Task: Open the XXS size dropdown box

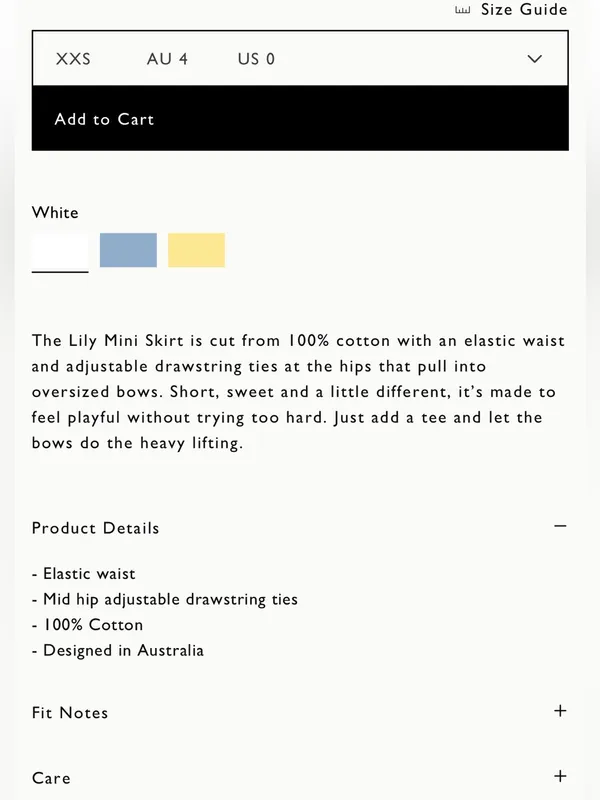Action: [x=300, y=58]
